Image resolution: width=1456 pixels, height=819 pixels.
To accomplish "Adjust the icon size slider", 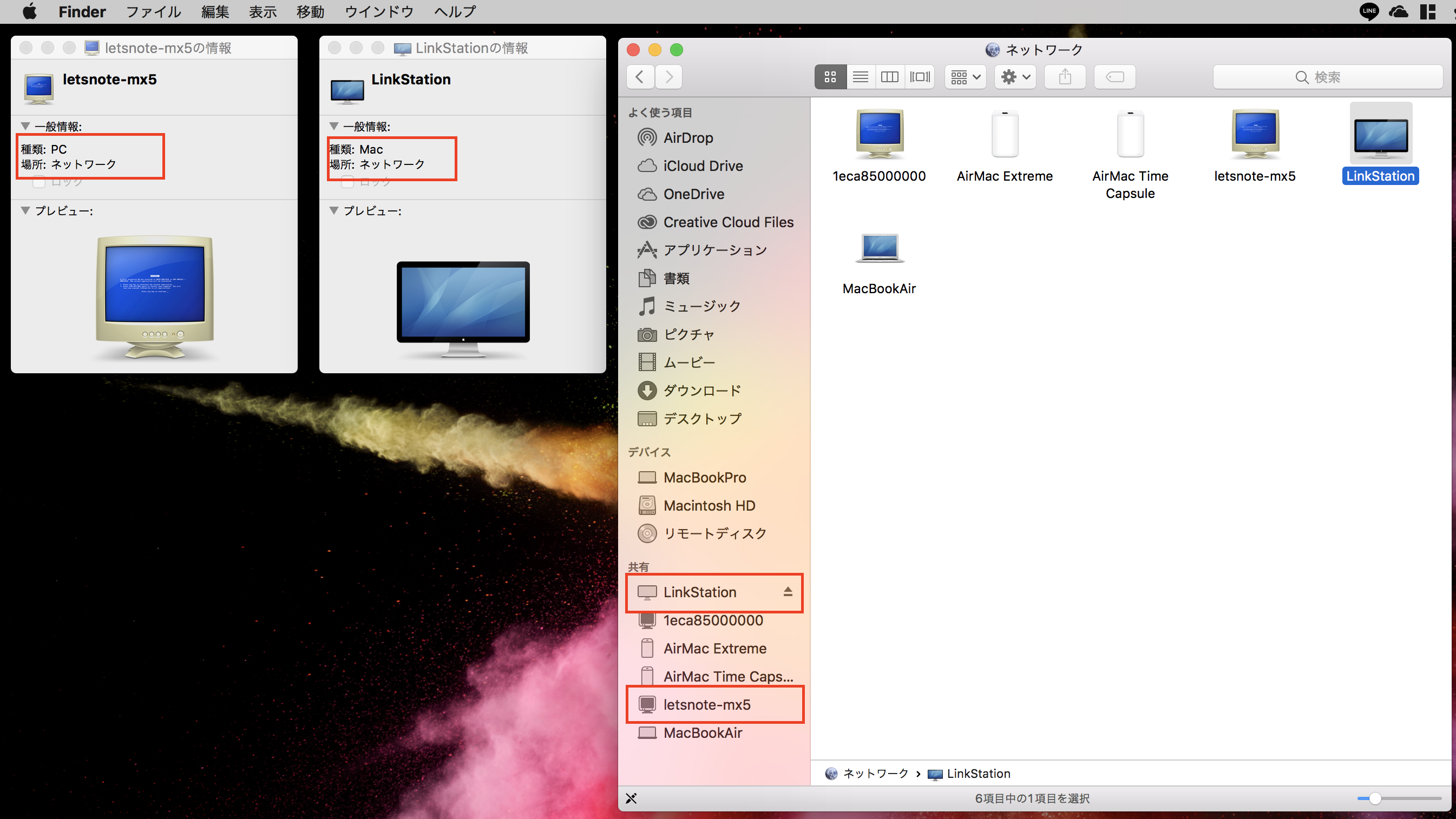I will point(1375,798).
